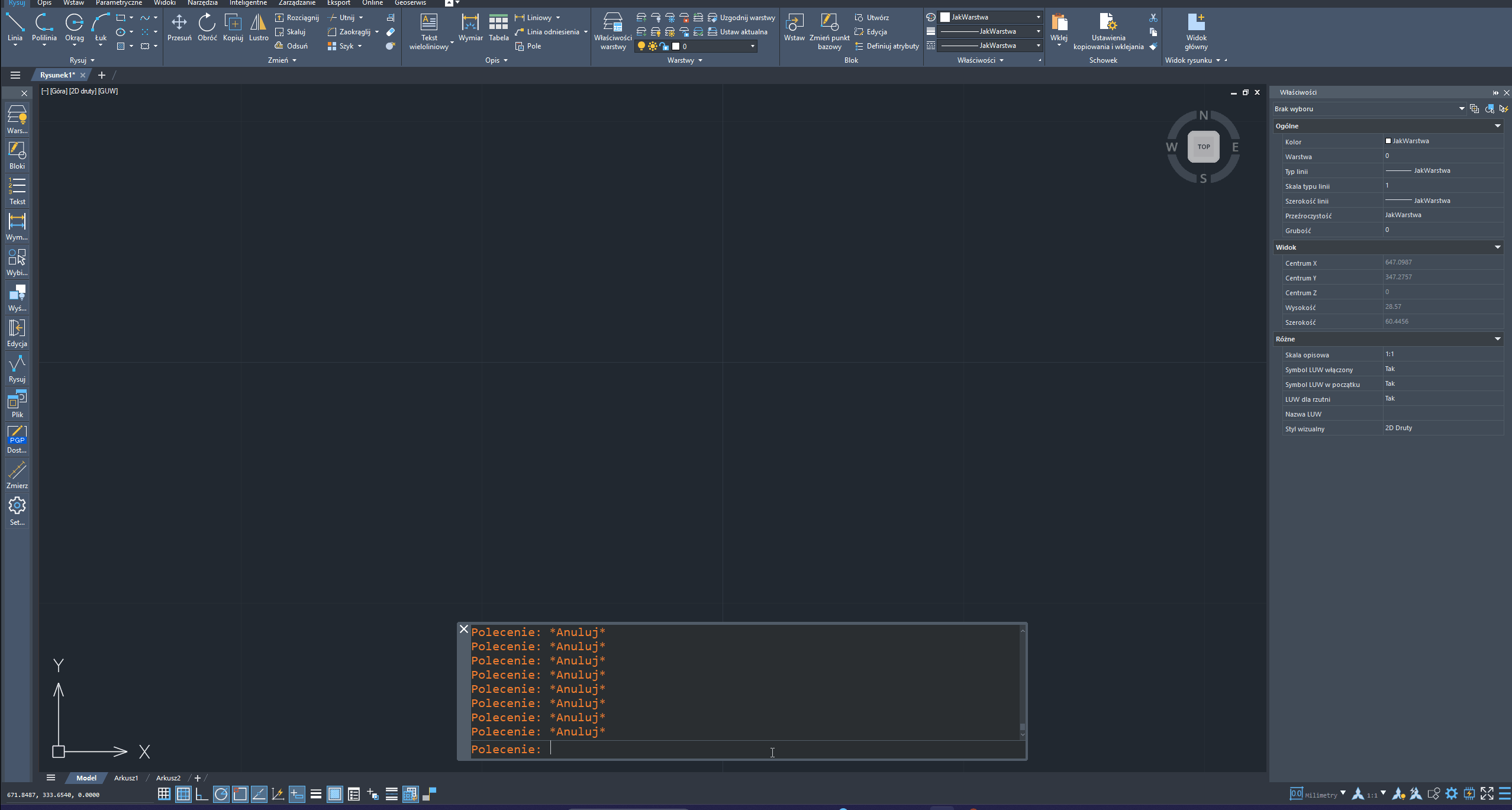This screenshot has width=1512, height=810.
Task: Click TOP on the view cube
Action: pyautogui.click(x=1203, y=147)
